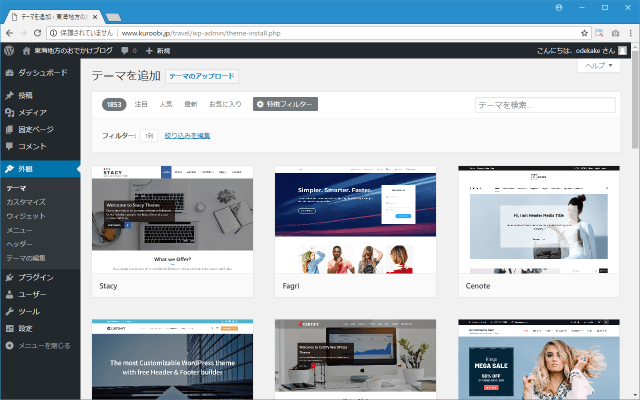Click the テーマを検索 search field

pyautogui.click(x=545, y=105)
